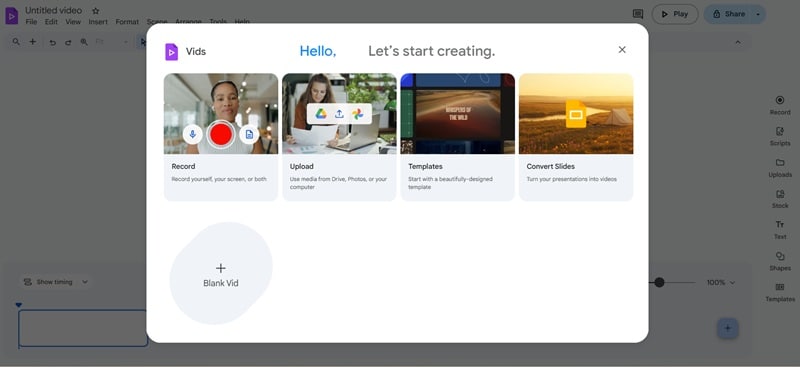The image size is (800, 367).
Task: Click 'Turn your presentations into videos' text
Action: click(571, 179)
